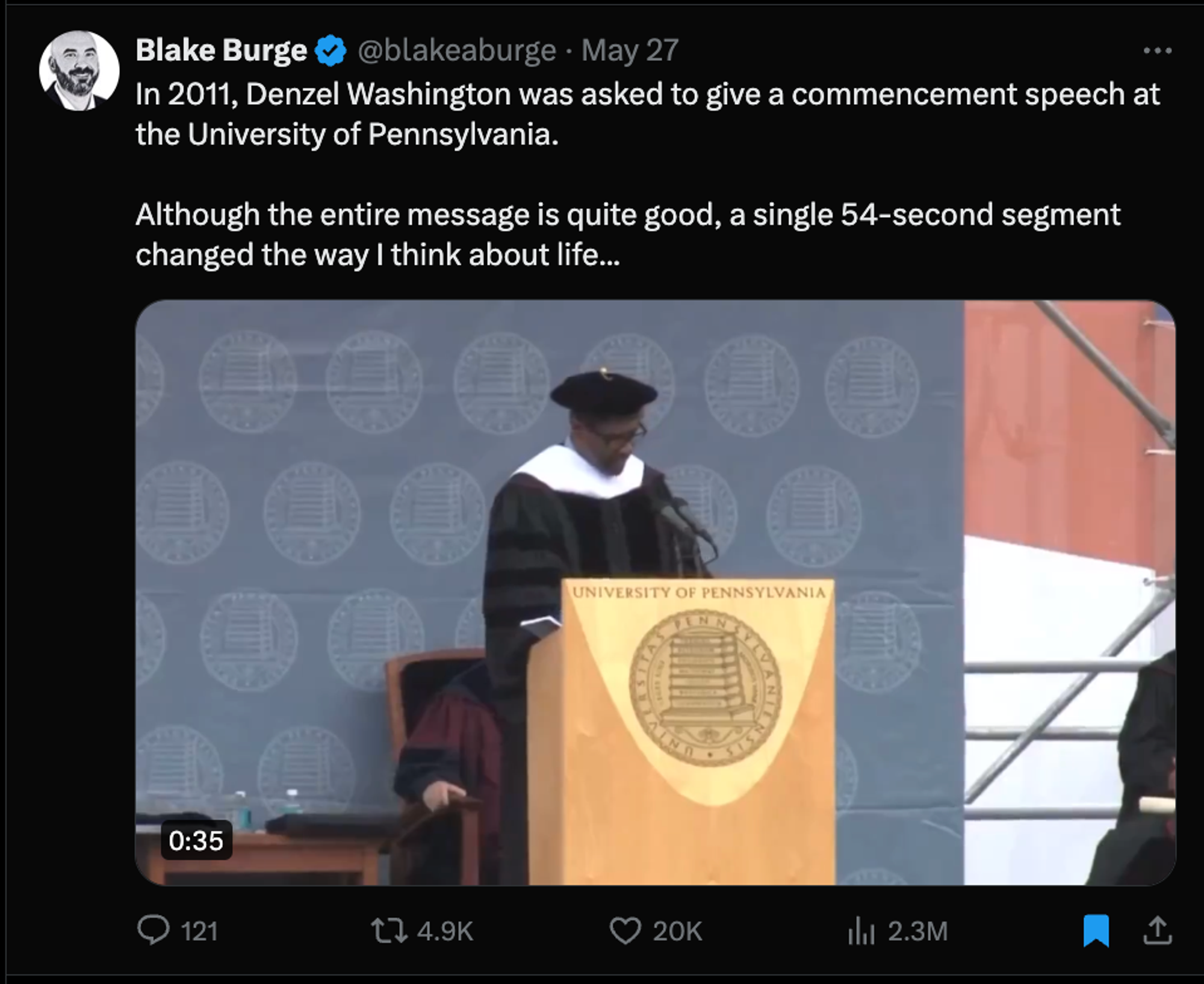
Task: Open Blake Burge profile avatar
Action: tap(79, 70)
